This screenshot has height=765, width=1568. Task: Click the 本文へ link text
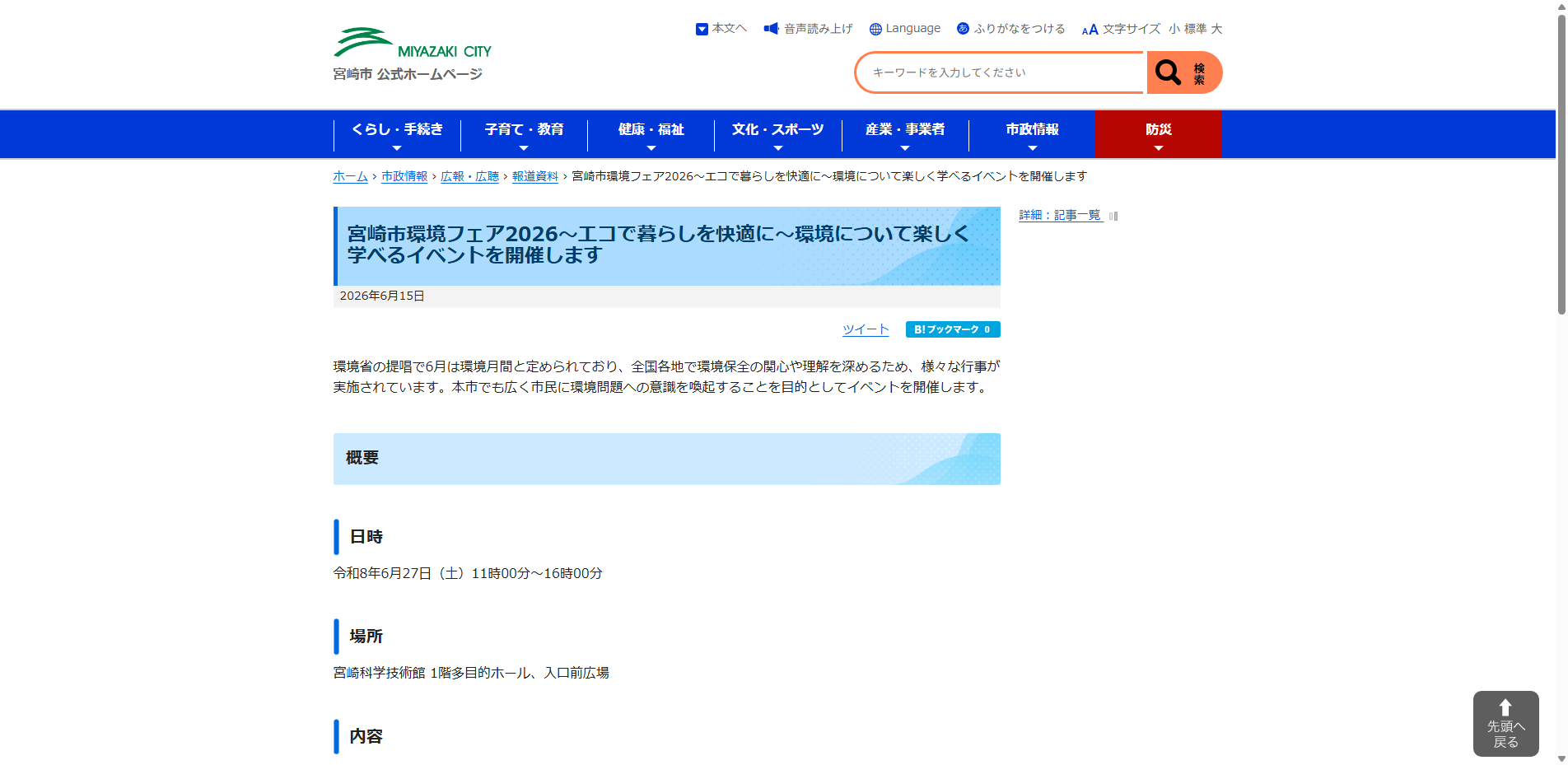[729, 29]
